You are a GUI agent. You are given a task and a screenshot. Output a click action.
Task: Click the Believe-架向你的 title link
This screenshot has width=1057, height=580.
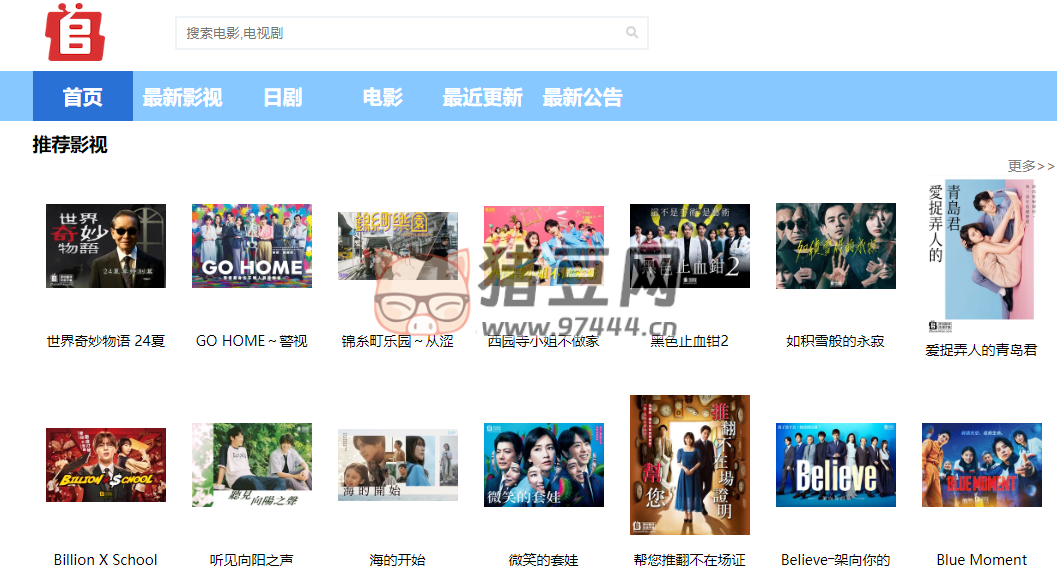tap(836, 560)
